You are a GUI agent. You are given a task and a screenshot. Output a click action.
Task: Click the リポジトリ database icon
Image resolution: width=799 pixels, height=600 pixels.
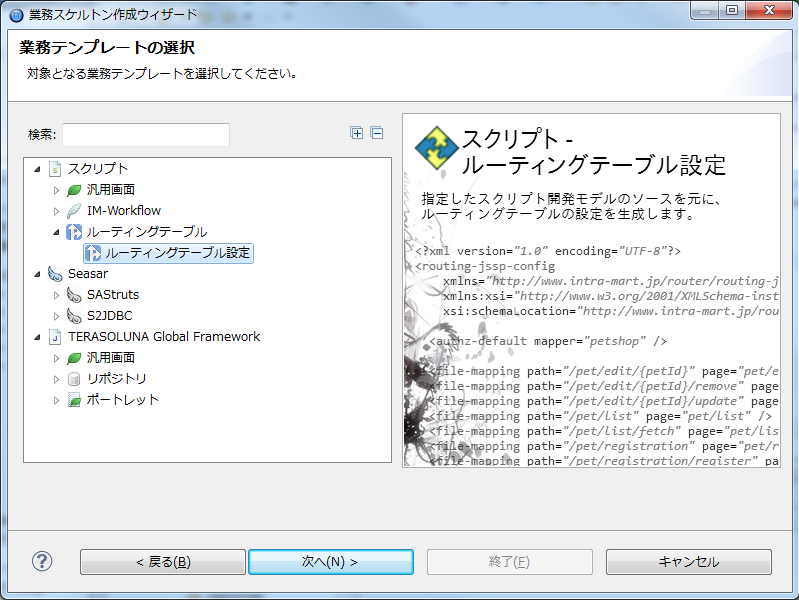[74, 379]
